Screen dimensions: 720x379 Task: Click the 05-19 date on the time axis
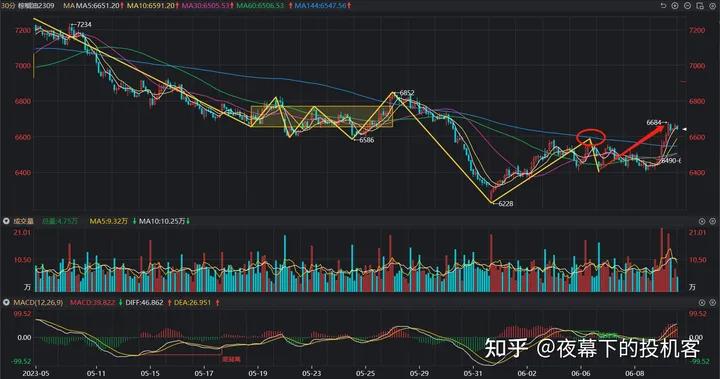tap(258, 373)
